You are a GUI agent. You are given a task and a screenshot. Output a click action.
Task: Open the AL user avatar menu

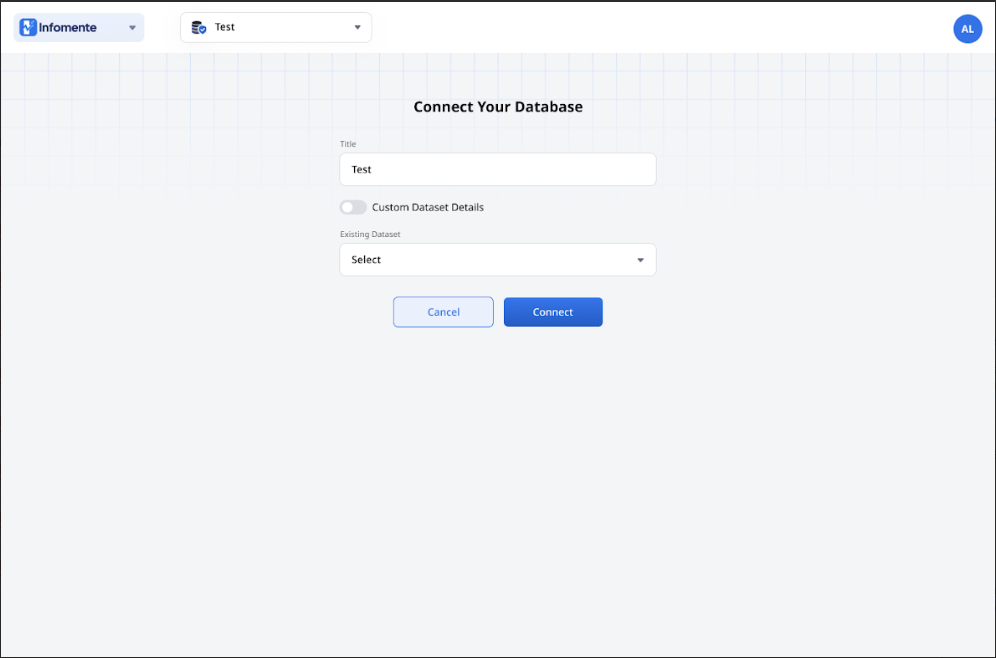pyautogui.click(x=967, y=29)
